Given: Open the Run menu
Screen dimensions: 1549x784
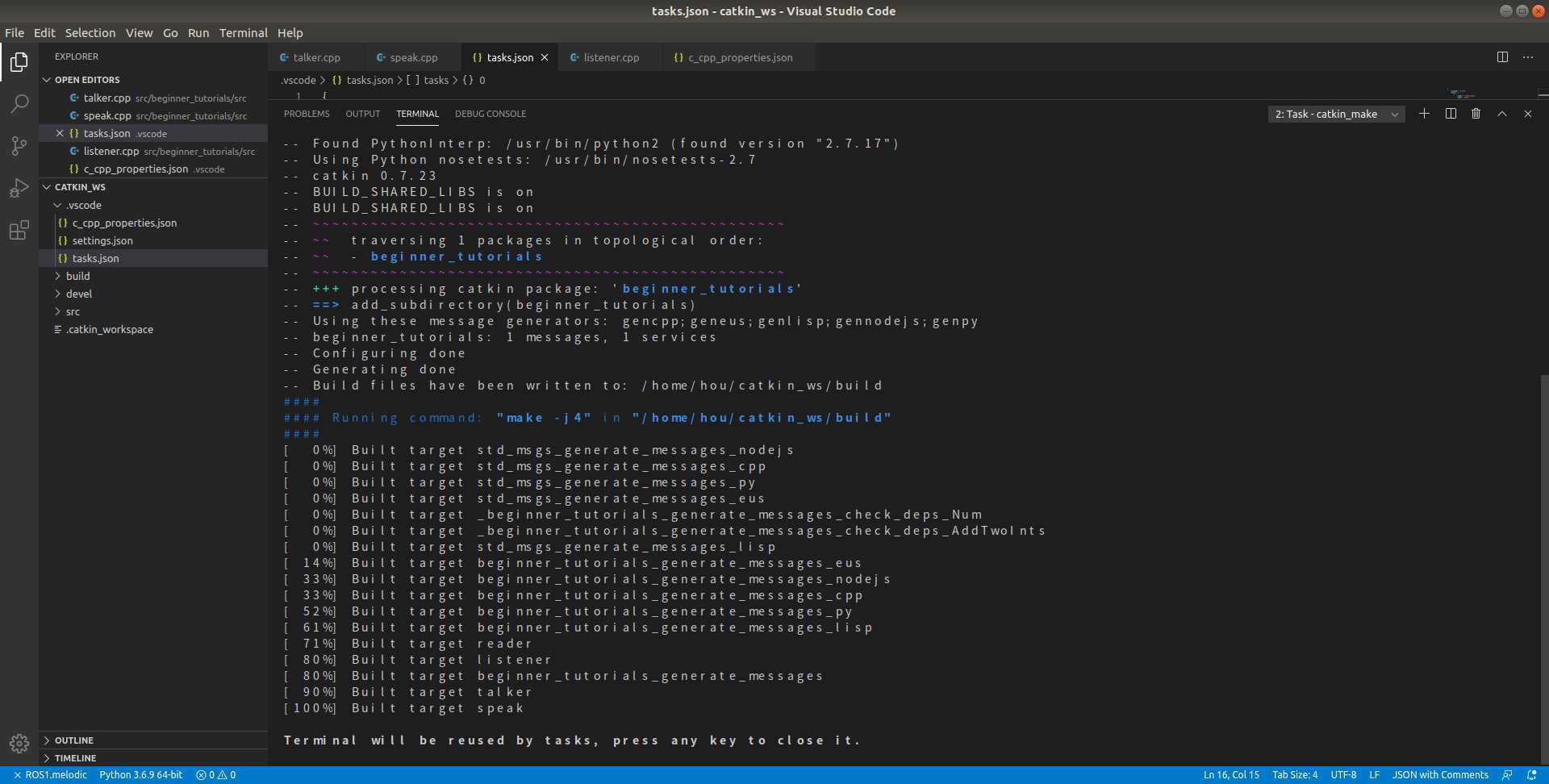Looking at the screenshot, I should [198, 33].
